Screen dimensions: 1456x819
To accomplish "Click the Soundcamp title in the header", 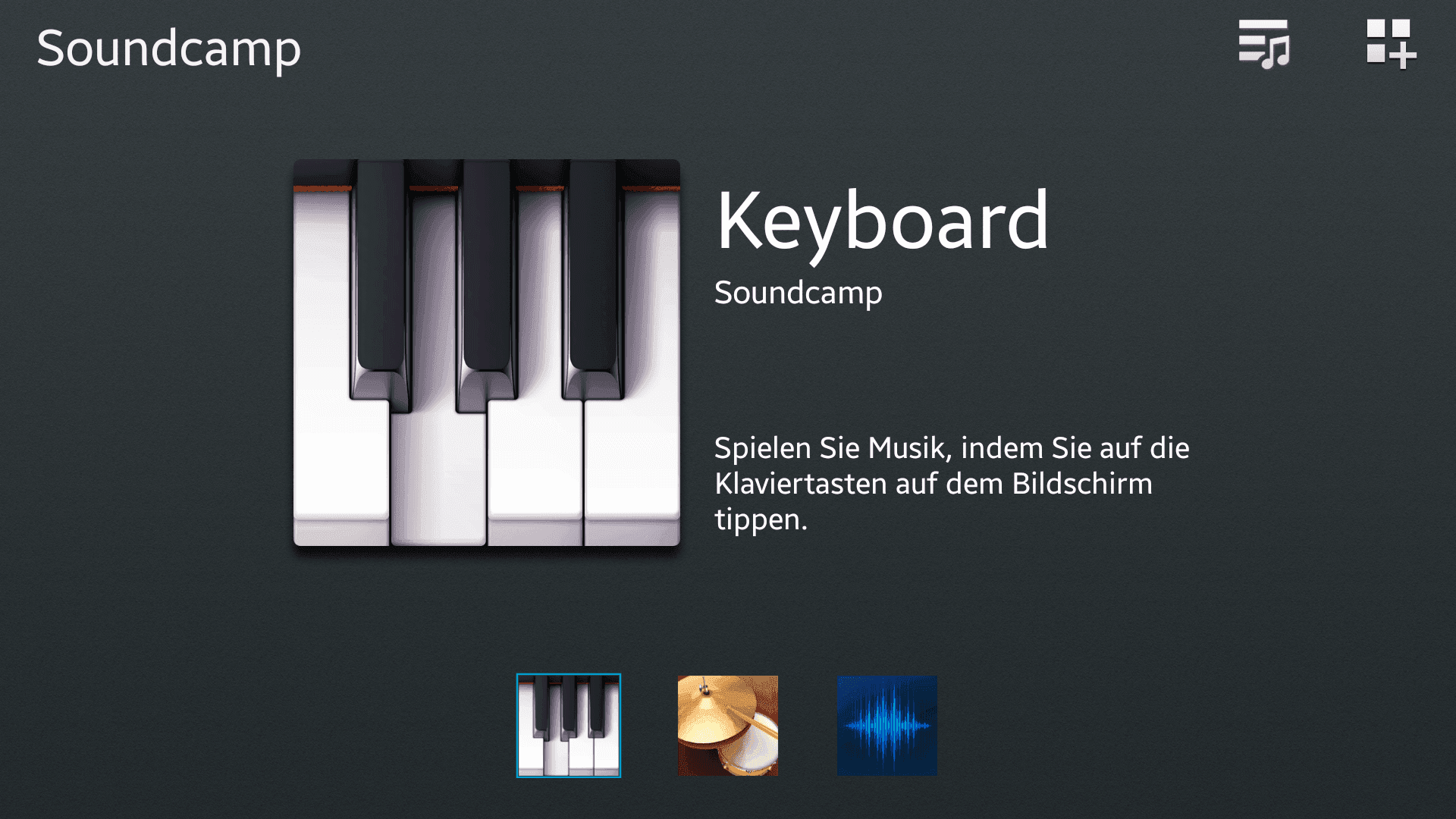I will [169, 49].
